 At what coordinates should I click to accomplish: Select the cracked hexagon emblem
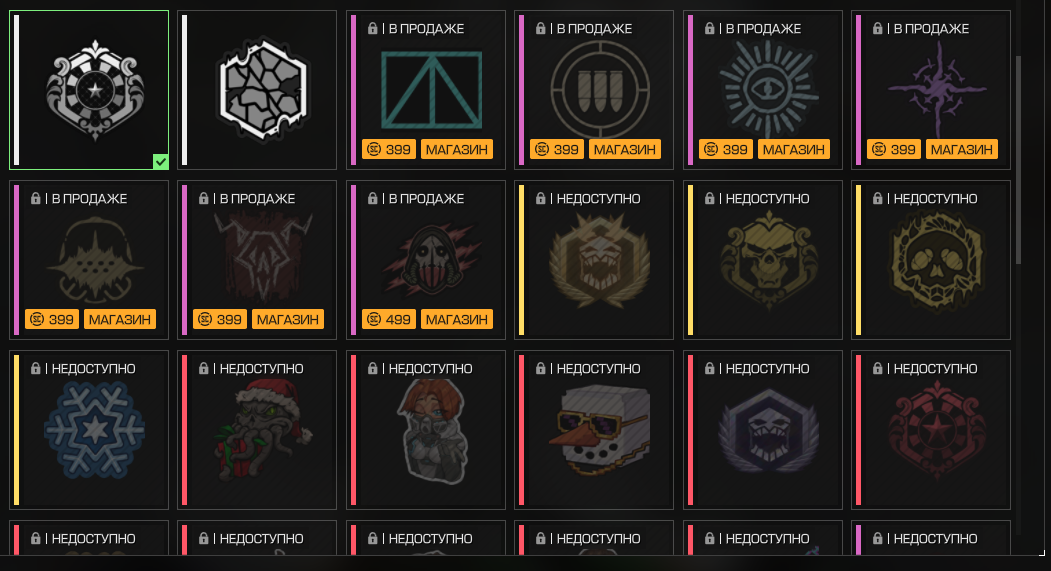pyautogui.click(x=257, y=90)
